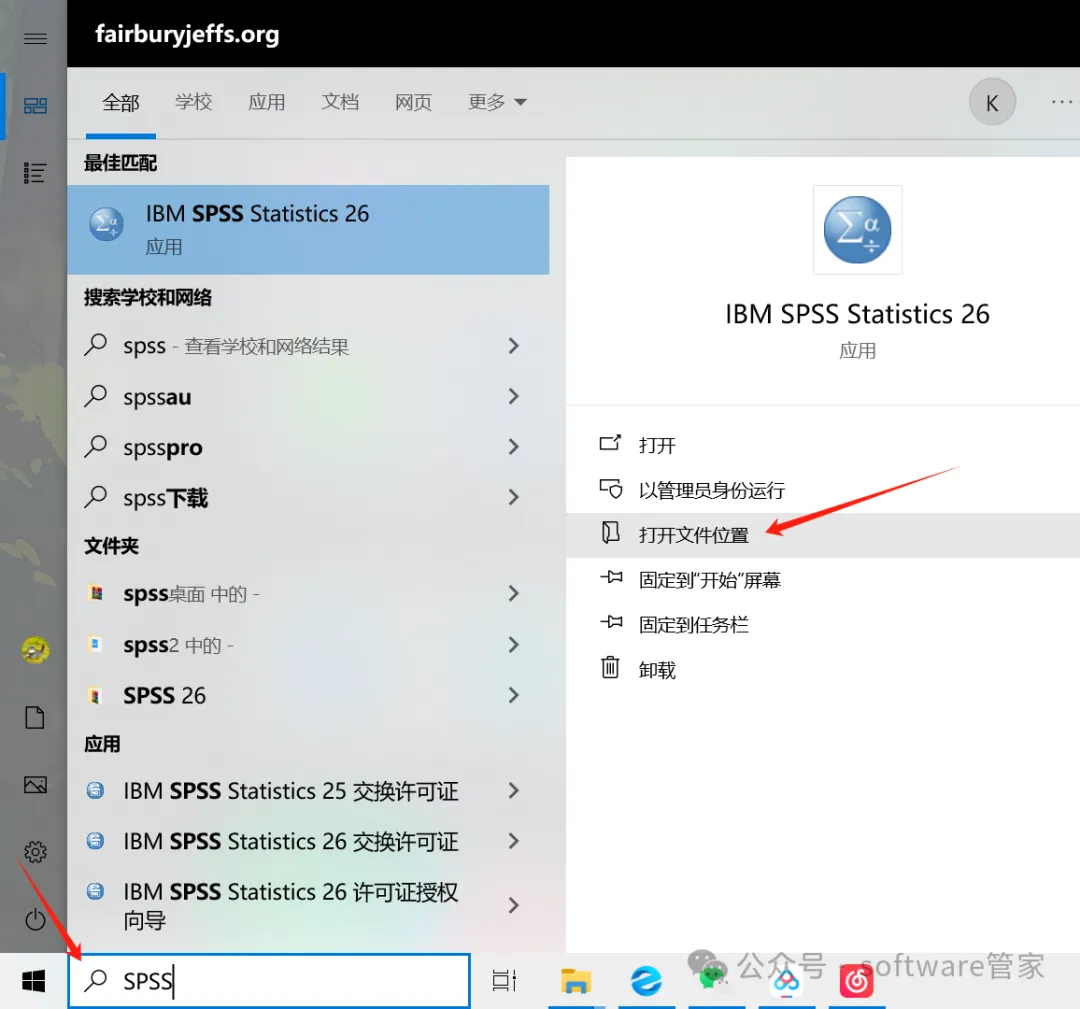
Task: Click the K account avatar button
Action: click(992, 103)
